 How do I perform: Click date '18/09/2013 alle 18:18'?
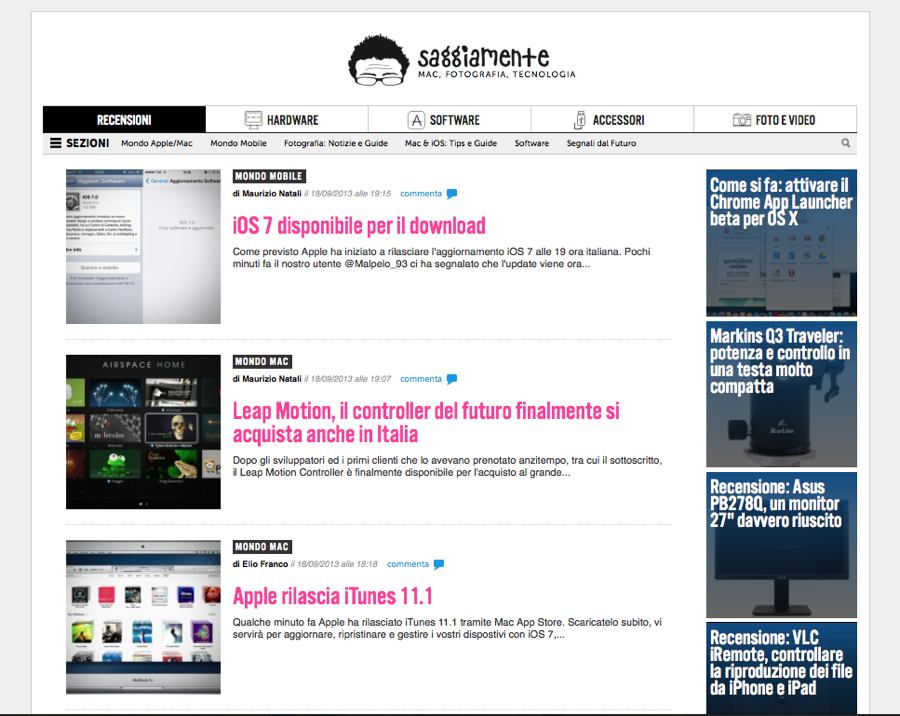[337, 564]
